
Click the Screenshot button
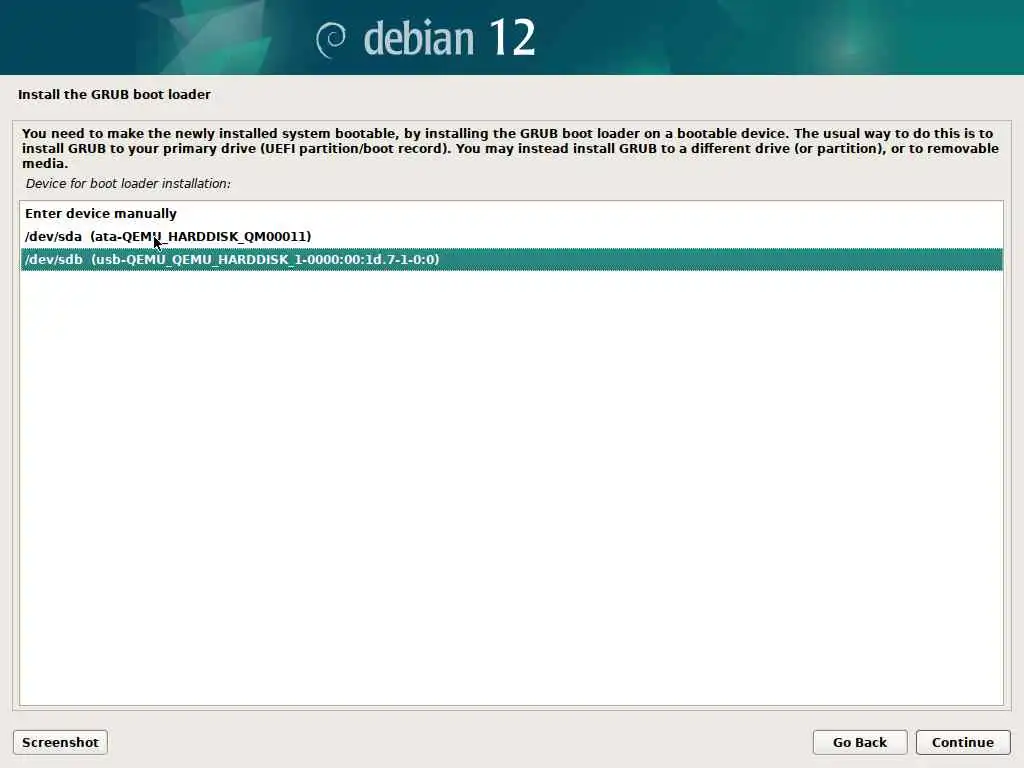[60, 743]
